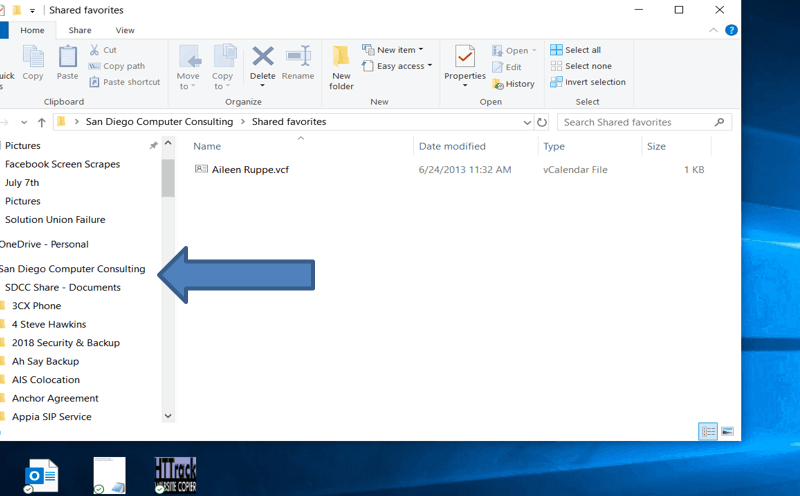Viewport: 800px width, 496px height.
Task: Click Shared favorites breadcrumb
Action: click(289, 121)
